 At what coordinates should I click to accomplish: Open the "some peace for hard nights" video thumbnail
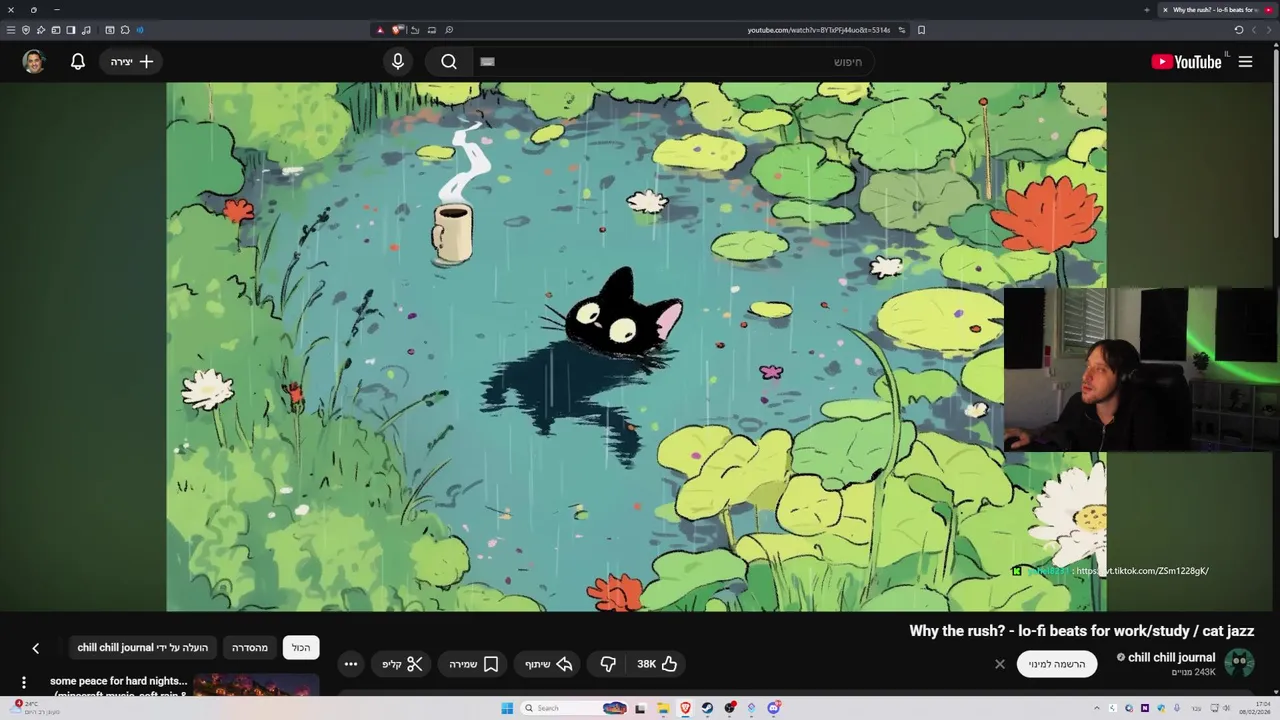click(x=256, y=686)
